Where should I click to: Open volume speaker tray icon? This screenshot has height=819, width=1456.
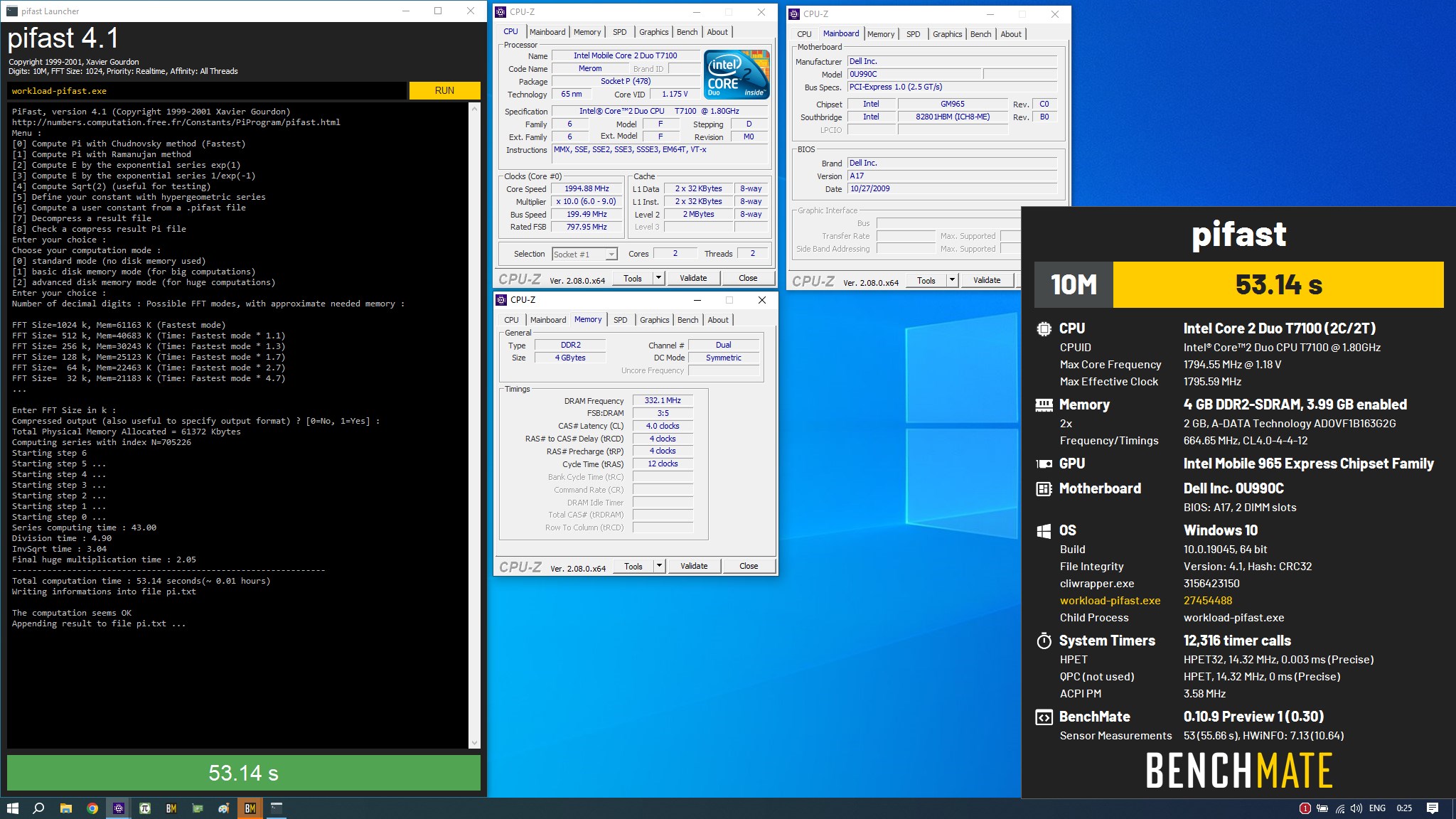[x=1356, y=808]
